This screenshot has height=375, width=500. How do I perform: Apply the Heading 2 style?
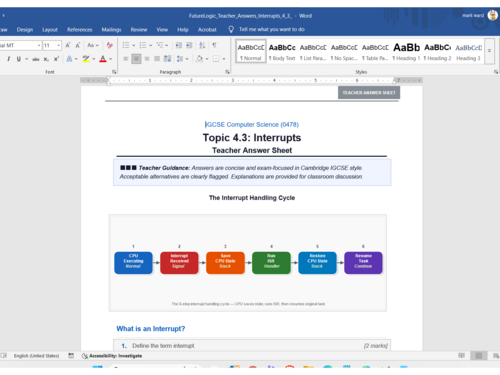pyautogui.click(x=437, y=51)
